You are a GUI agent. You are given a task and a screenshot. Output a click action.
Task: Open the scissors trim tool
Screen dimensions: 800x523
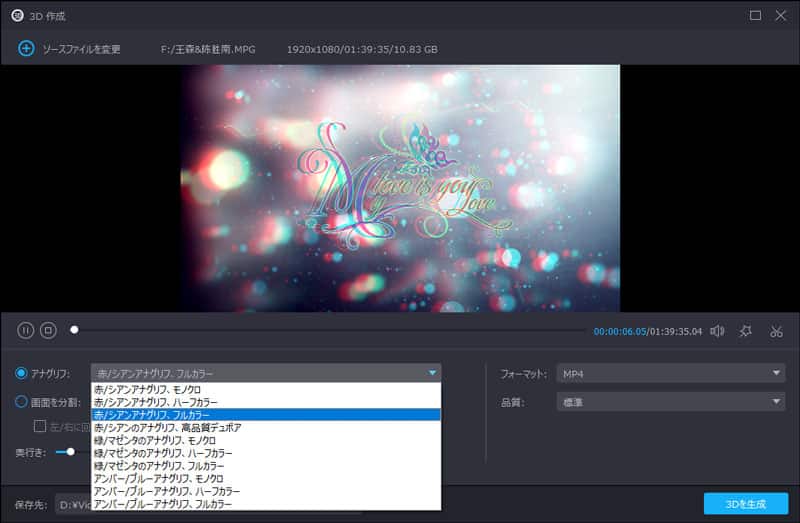click(776, 331)
